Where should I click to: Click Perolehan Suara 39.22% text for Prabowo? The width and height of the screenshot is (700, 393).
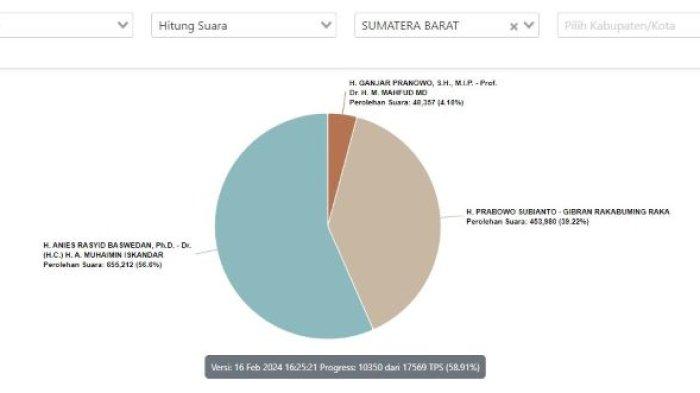pos(528,222)
